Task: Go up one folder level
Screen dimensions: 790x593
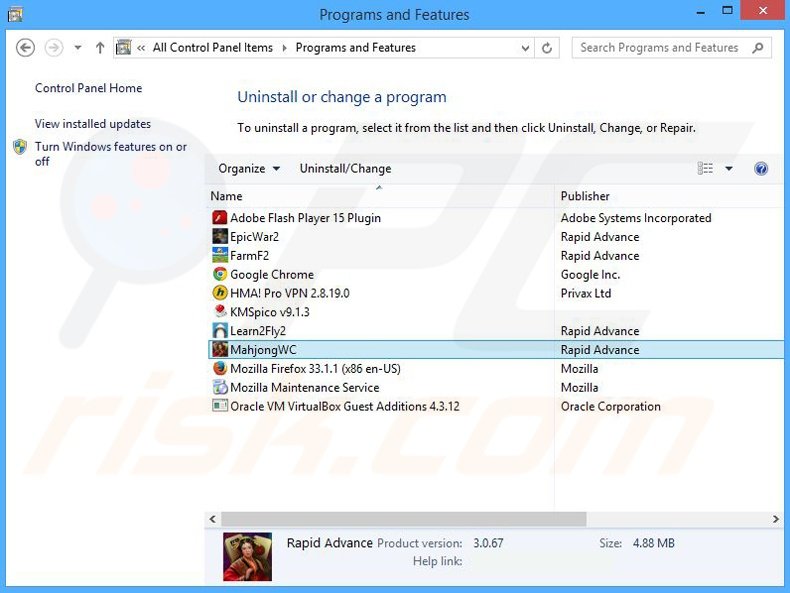Action: [x=100, y=48]
